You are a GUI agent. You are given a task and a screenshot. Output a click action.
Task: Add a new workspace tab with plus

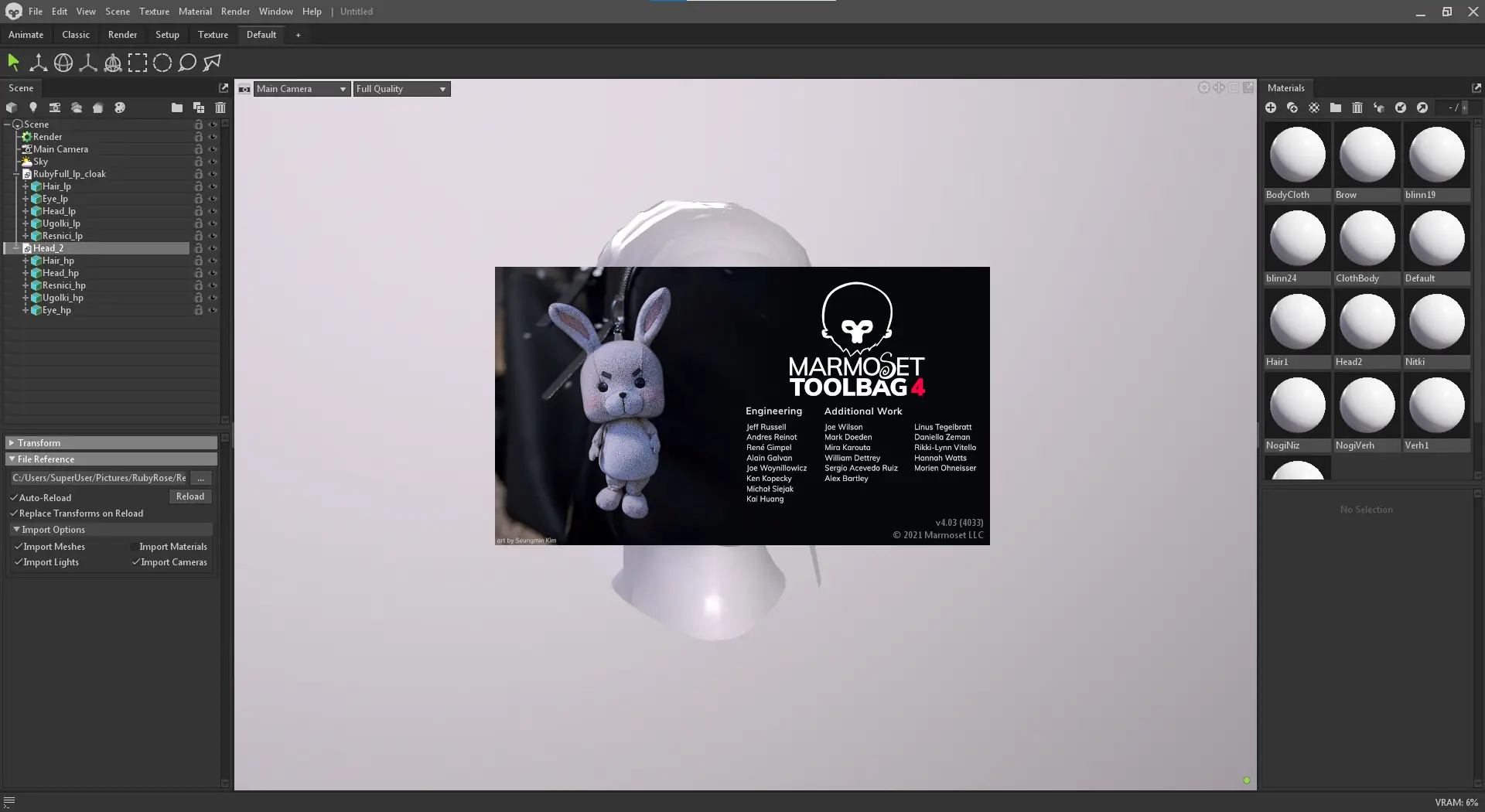coord(298,35)
